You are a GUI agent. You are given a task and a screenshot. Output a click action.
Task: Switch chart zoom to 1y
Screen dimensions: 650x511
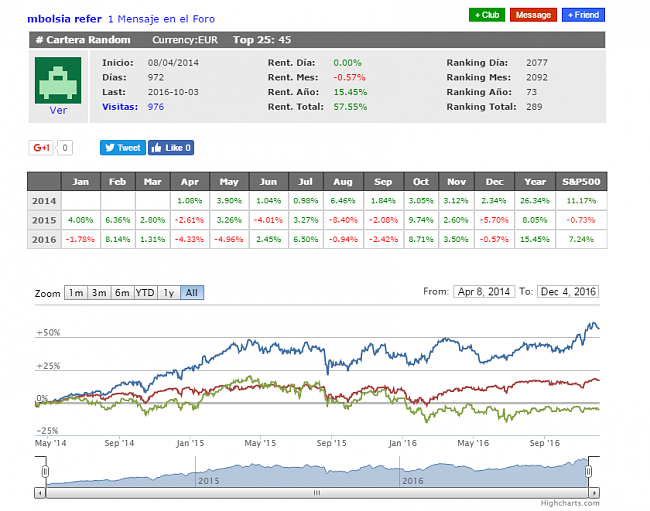(x=169, y=293)
